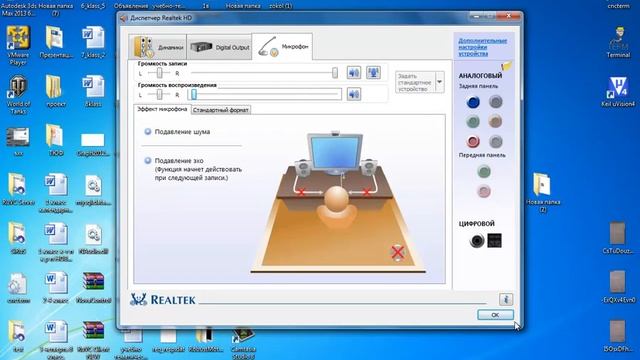The image size is (640, 360).
Task: Launch Keil uVision4 desktop shortcut
Action: coord(618,92)
